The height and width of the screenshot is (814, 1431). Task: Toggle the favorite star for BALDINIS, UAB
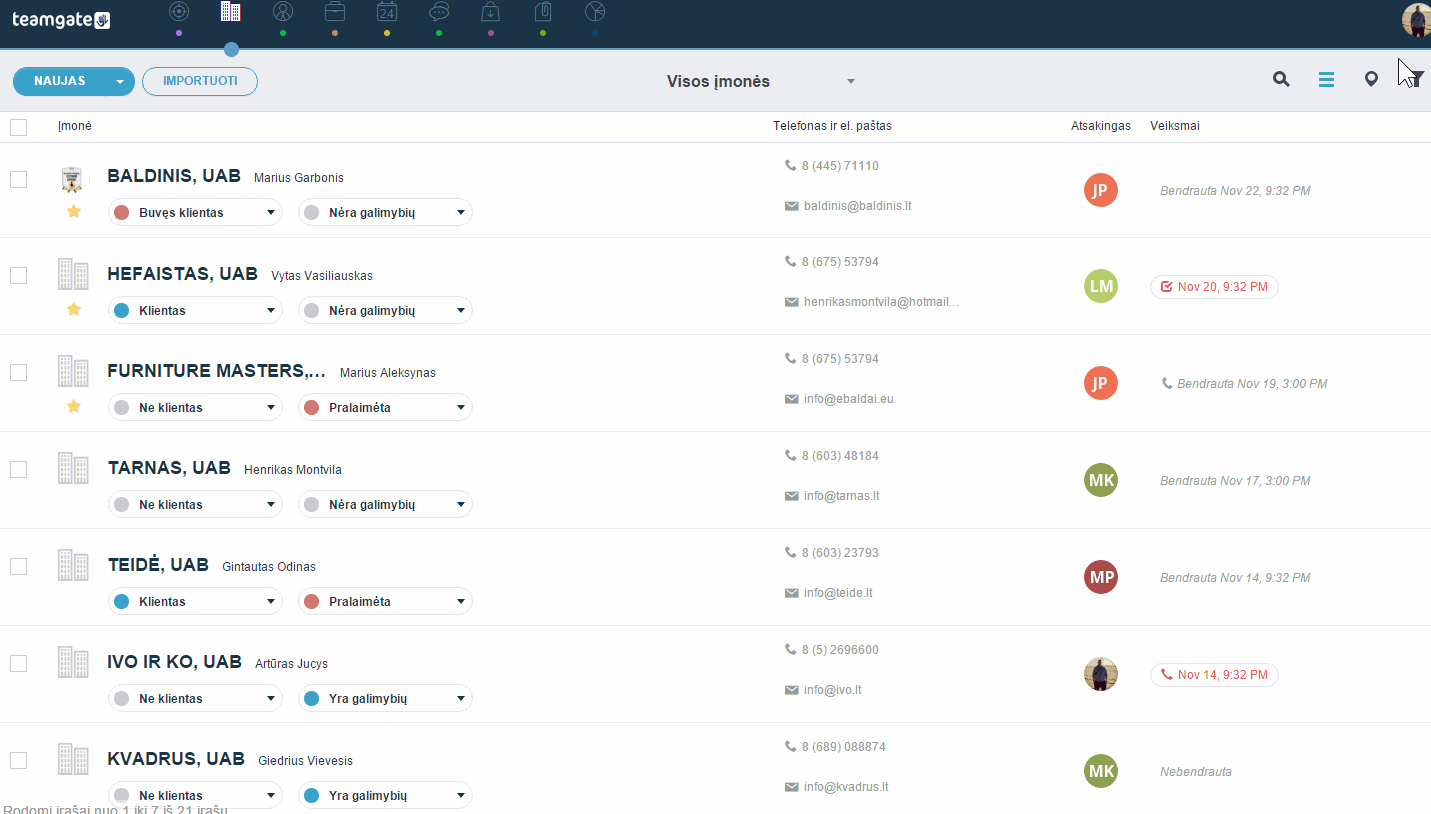(73, 212)
